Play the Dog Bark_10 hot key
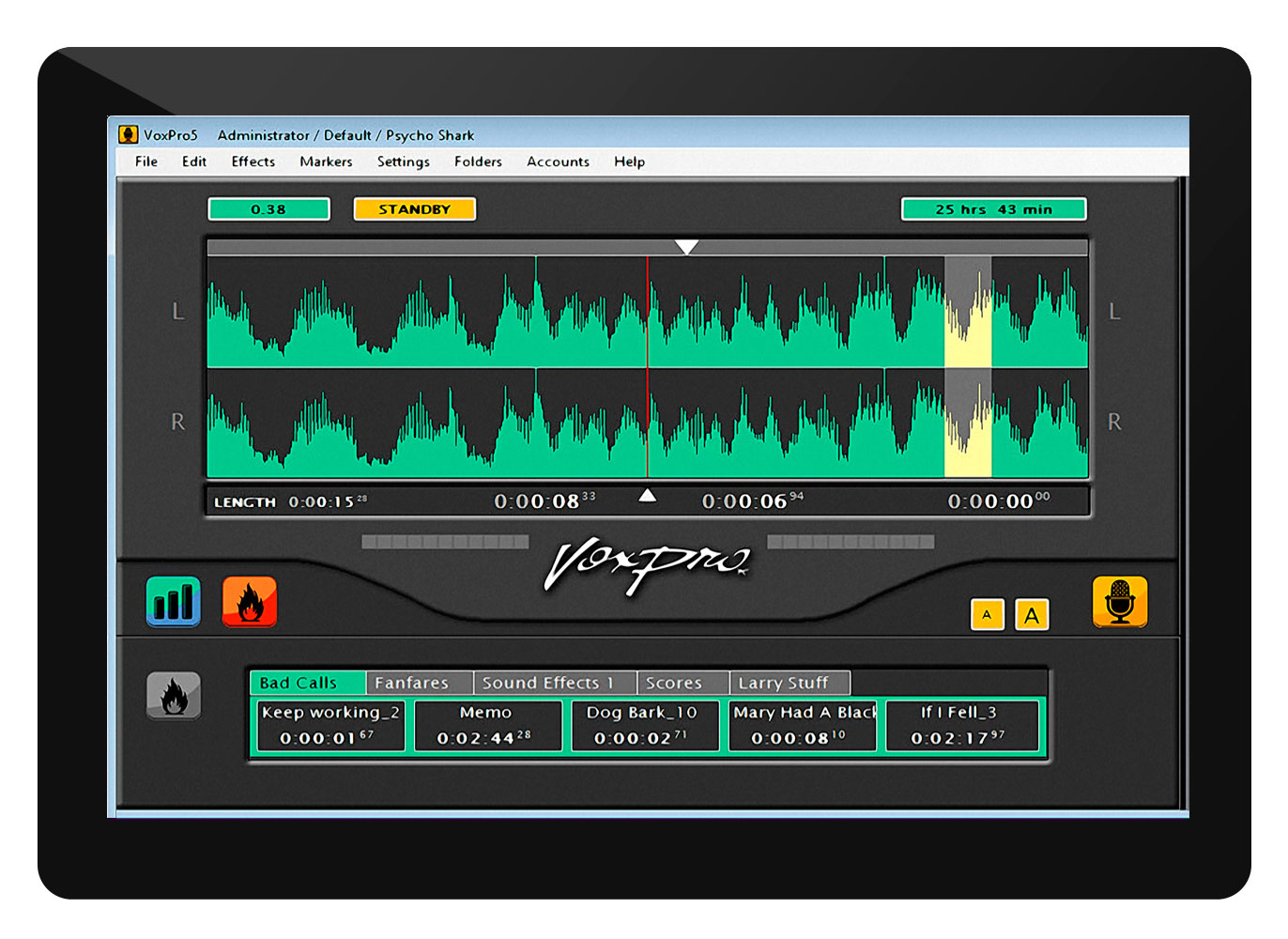Viewport: 1288px width, 939px height. [645, 725]
